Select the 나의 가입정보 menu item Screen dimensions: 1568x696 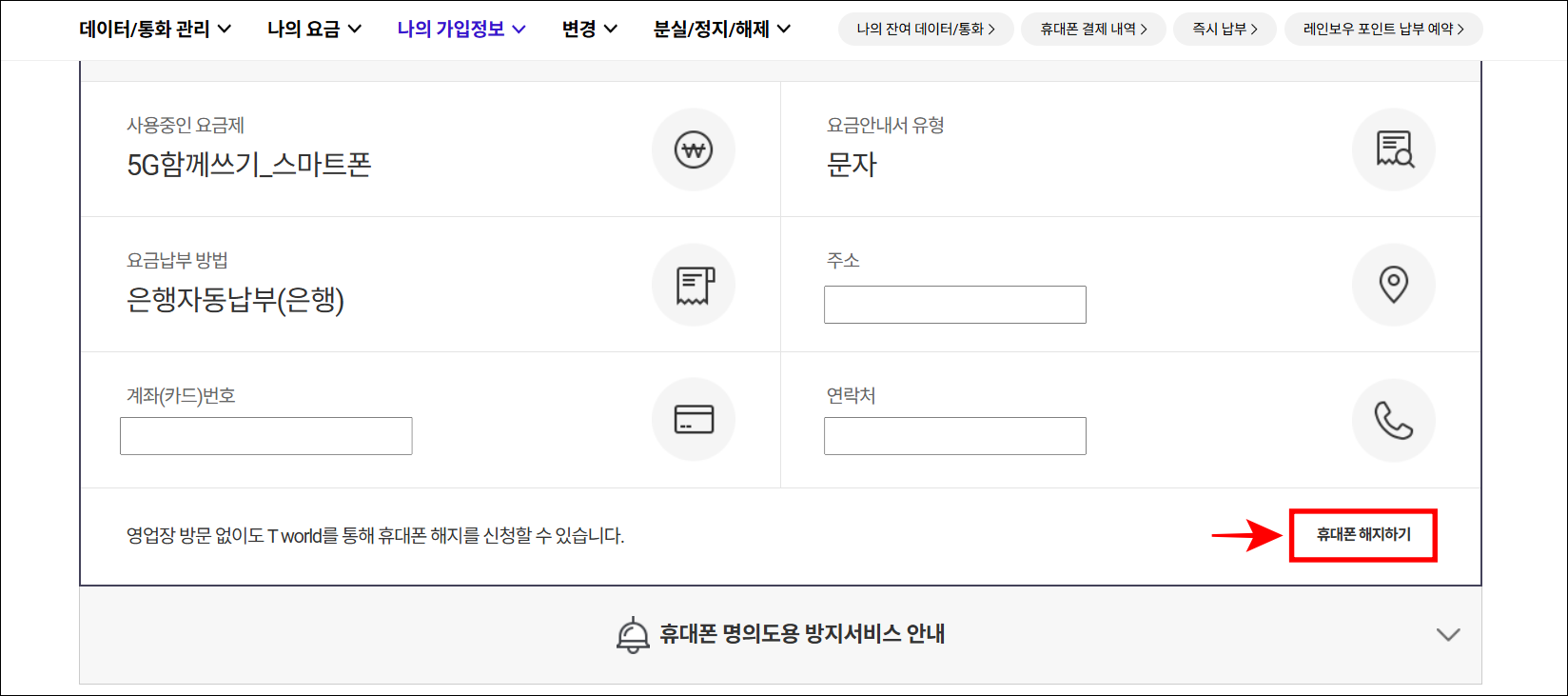[461, 29]
